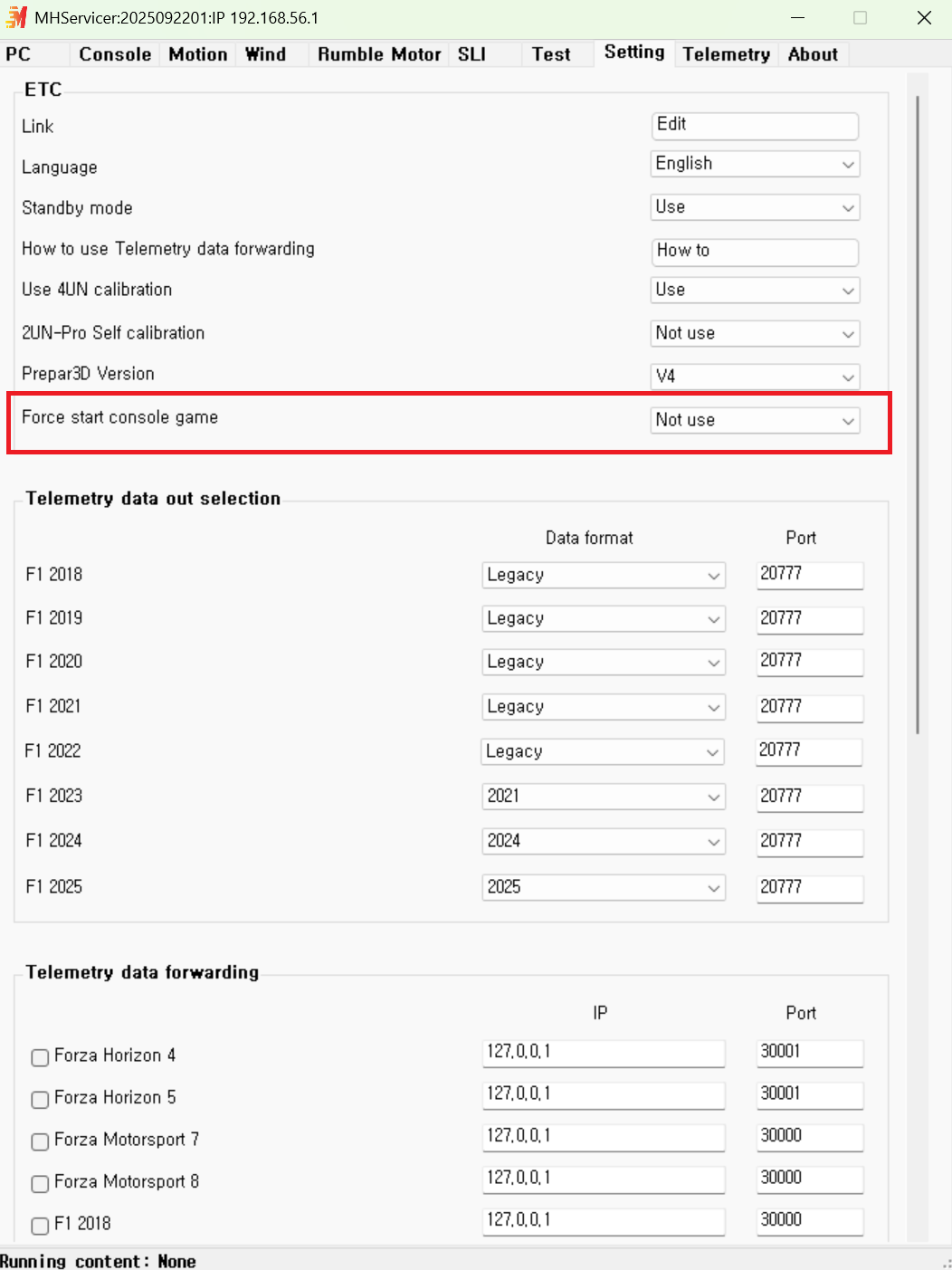952x1270 pixels.
Task: Click Forza Motorsport 8 forwarding port field
Action: (810, 1179)
